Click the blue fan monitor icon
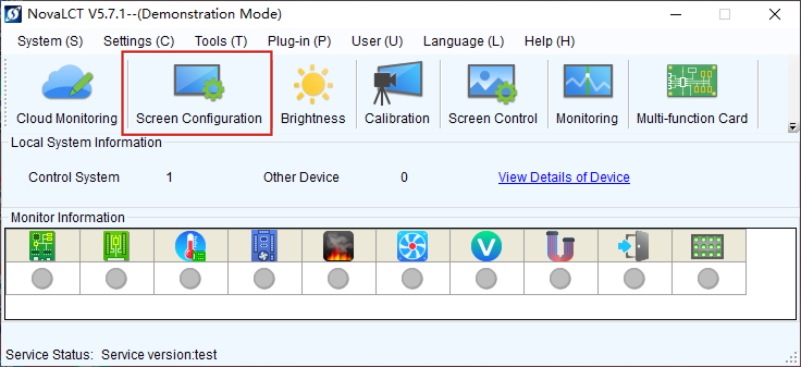Viewport: 801px width, 367px height. click(x=412, y=246)
